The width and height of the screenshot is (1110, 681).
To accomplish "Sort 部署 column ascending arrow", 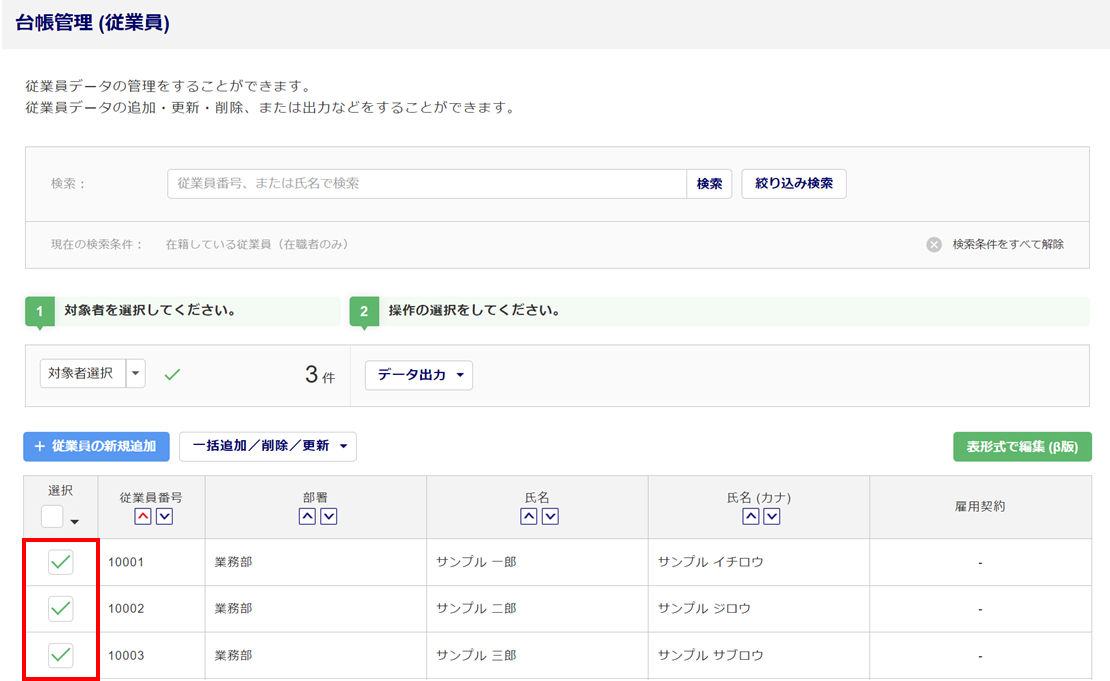I will tap(307, 517).
